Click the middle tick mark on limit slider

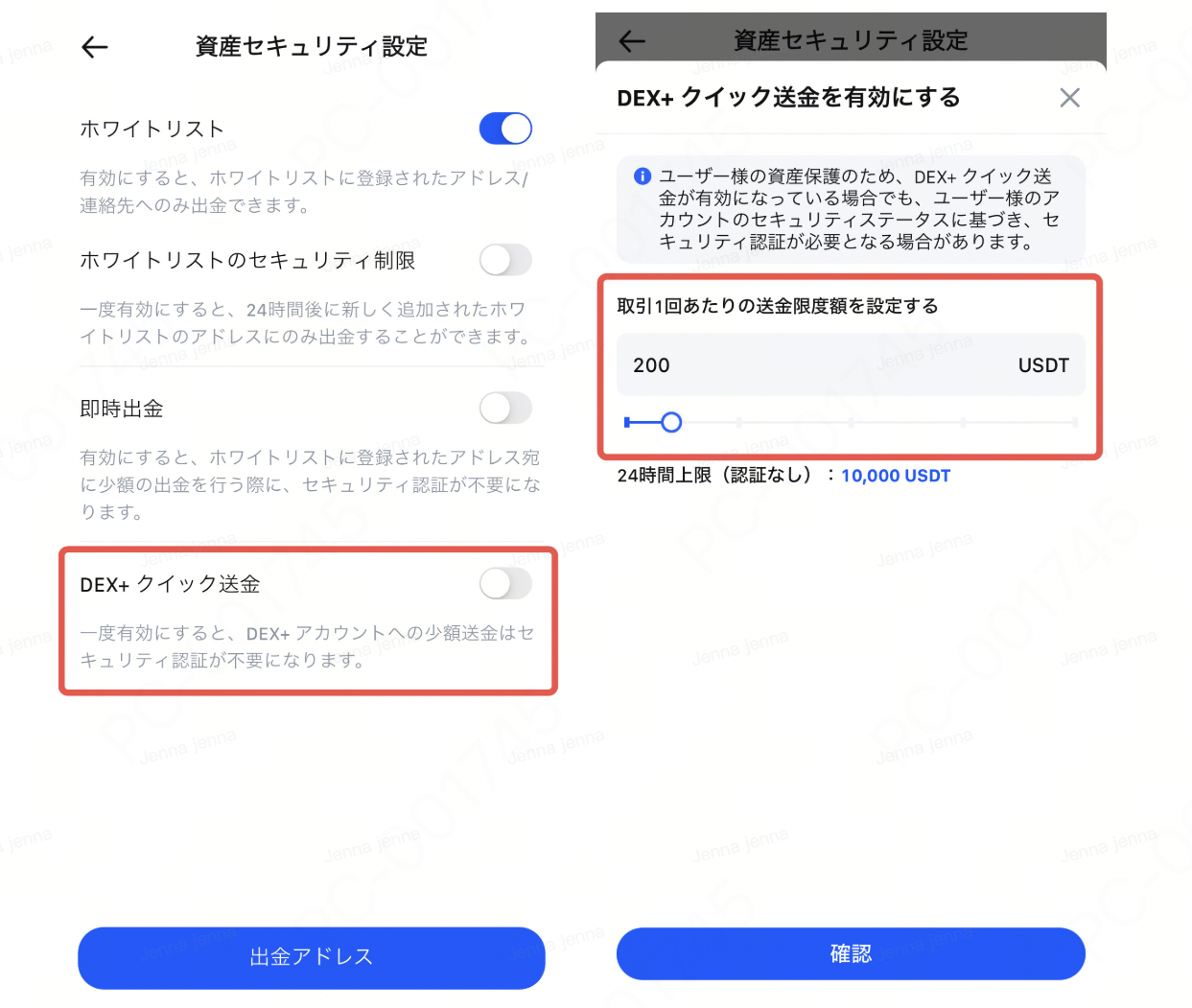click(851, 422)
